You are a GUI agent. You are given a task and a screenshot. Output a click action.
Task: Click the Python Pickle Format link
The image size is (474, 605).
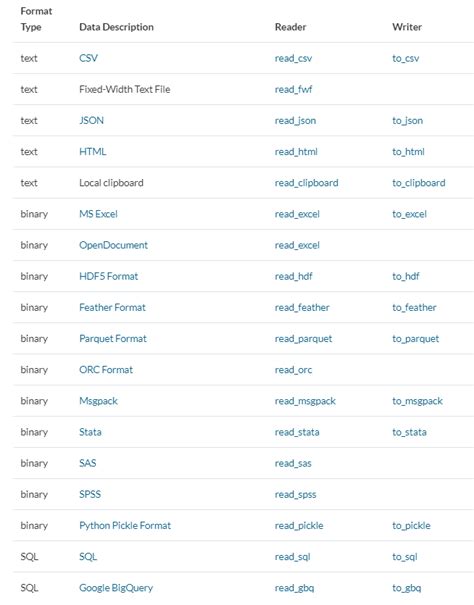(125, 526)
